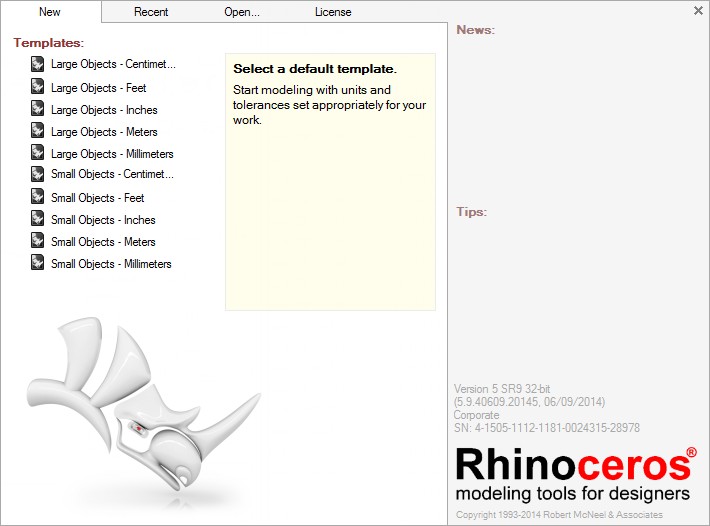Image resolution: width=710 pixels, height=526 pixels.
Task: Click the "Version 5 SR9 32-bit" text
Action: (x=502, y=389)
